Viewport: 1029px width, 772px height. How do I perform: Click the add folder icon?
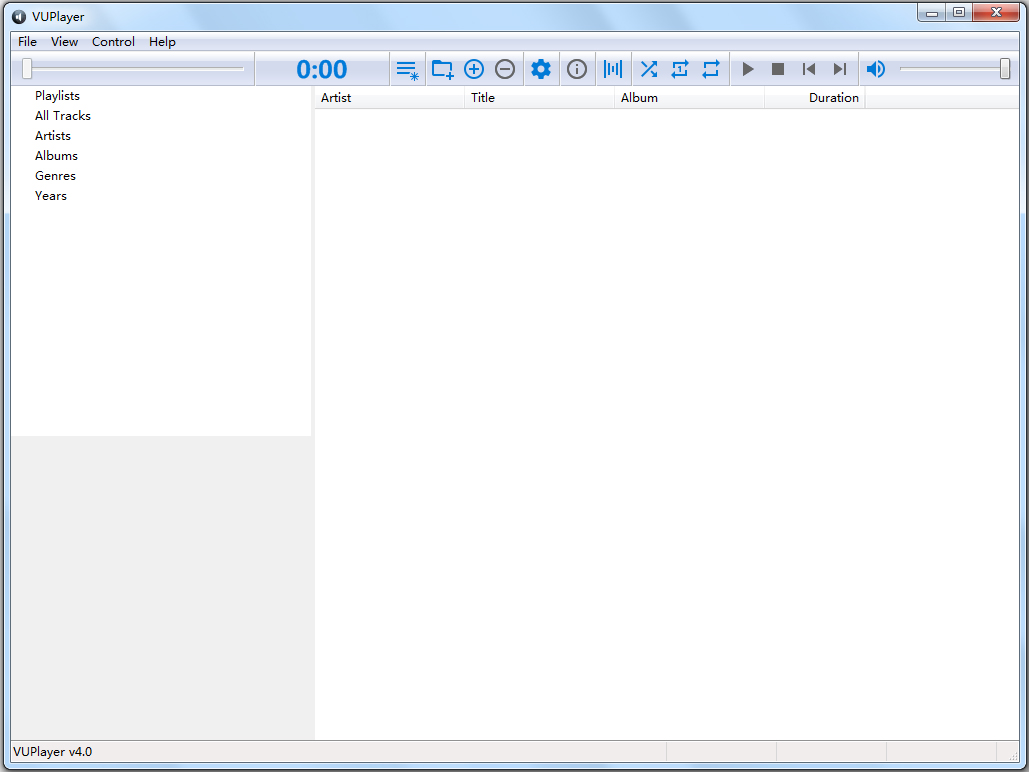coord(442,70)
